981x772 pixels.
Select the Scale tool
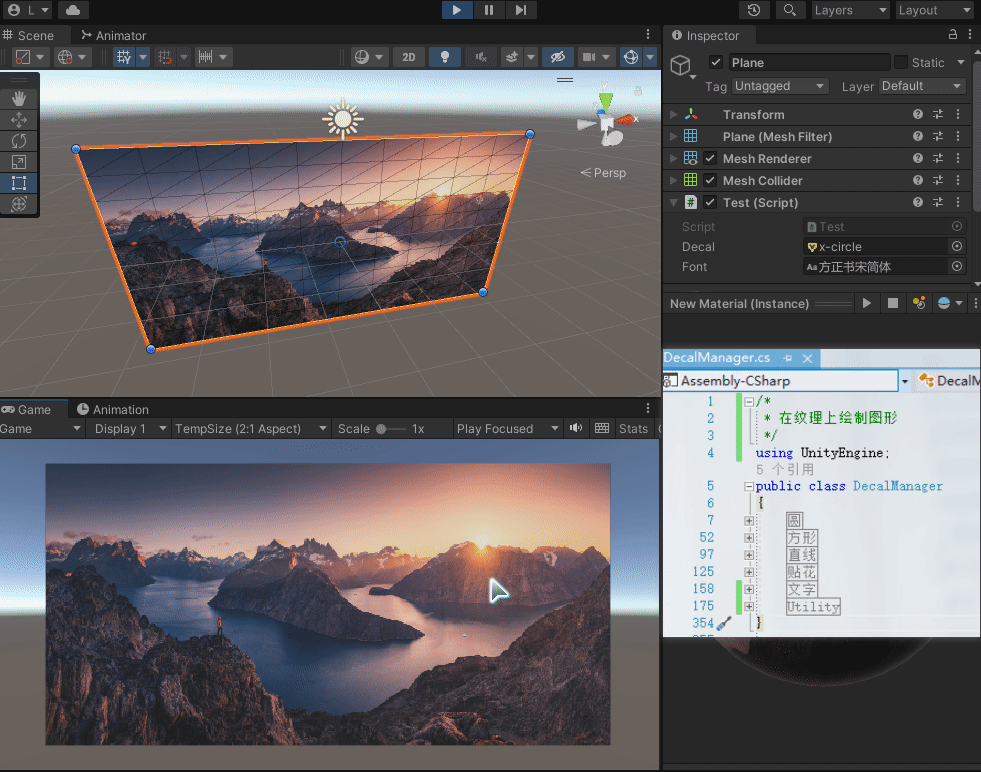point(19,162)
